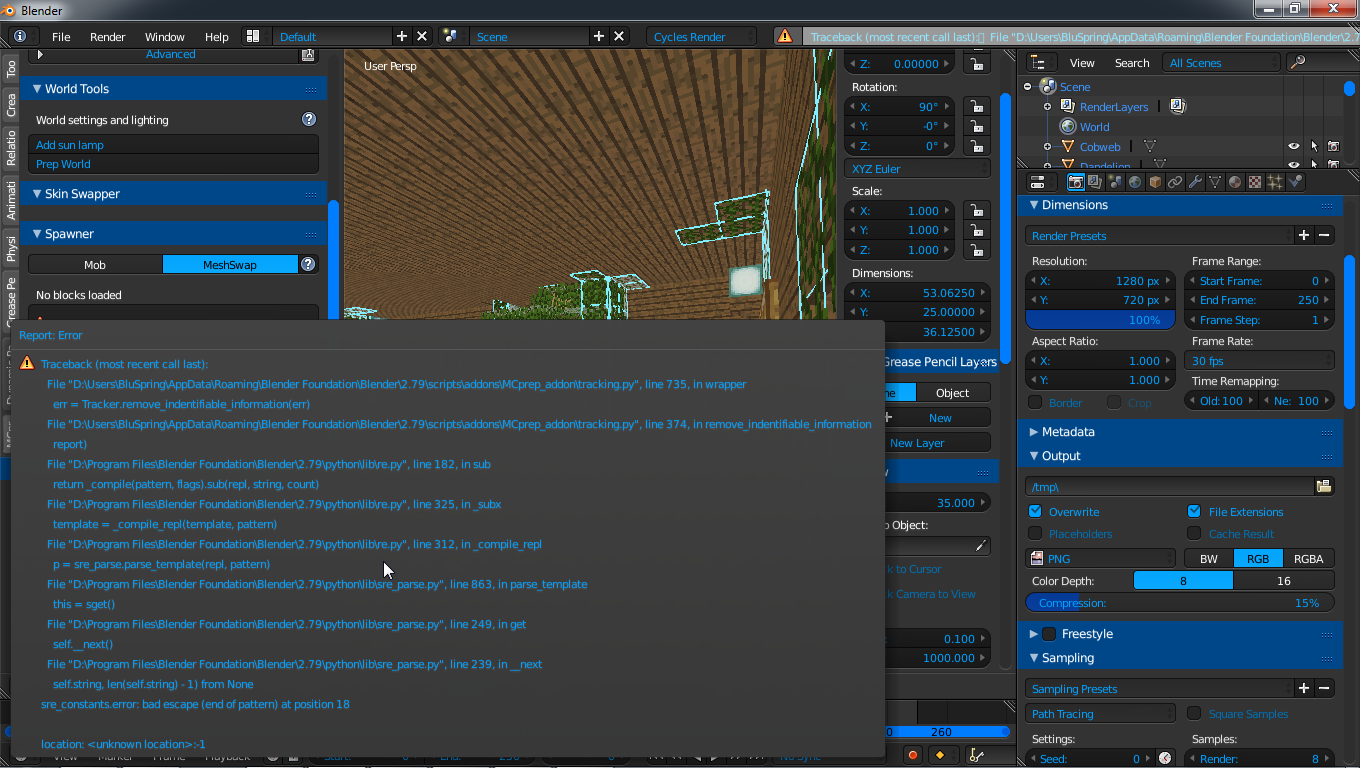This screenshot has height=768, width=1360.
Task: Click the resolution 100% percentage slider
Action: point(1100,320)
